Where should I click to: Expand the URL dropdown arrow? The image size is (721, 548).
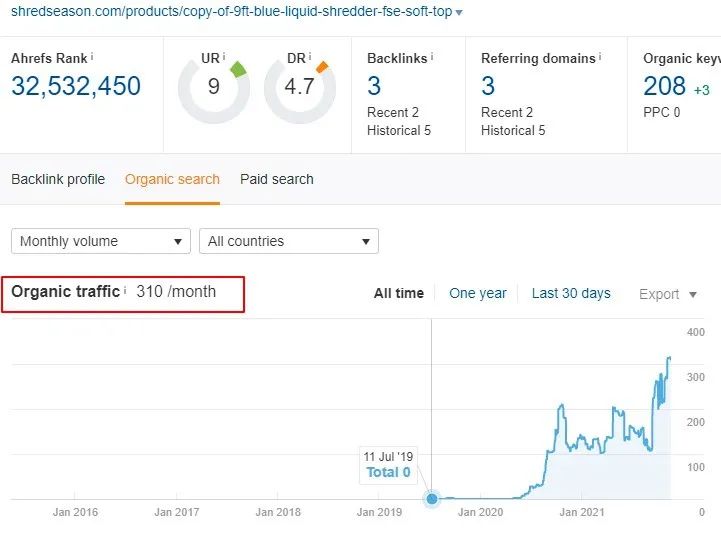pyautogui.click(x=459, y=13)
